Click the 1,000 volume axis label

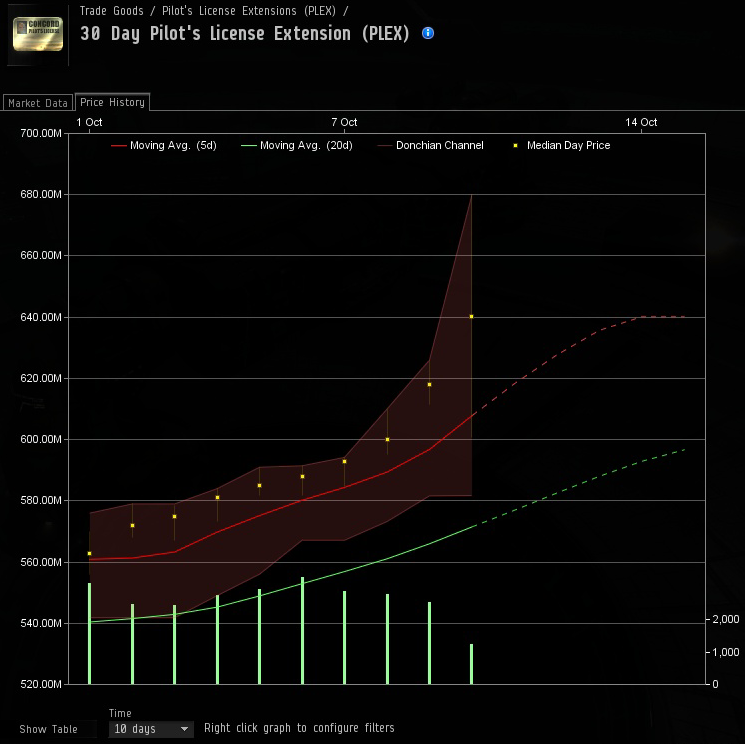click(x=726, y=652)
